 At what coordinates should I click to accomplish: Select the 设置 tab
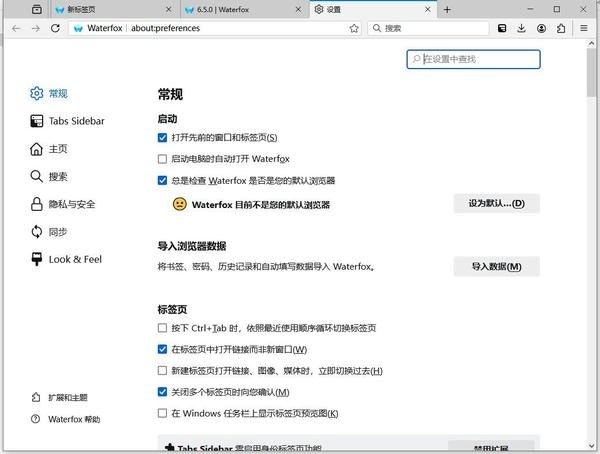[x=373, y=10]
